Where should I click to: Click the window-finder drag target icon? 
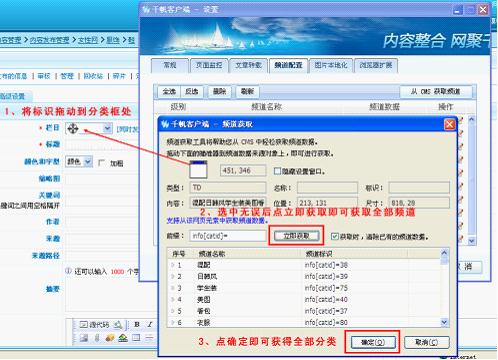pyautogui.click(x=198, y=170)
